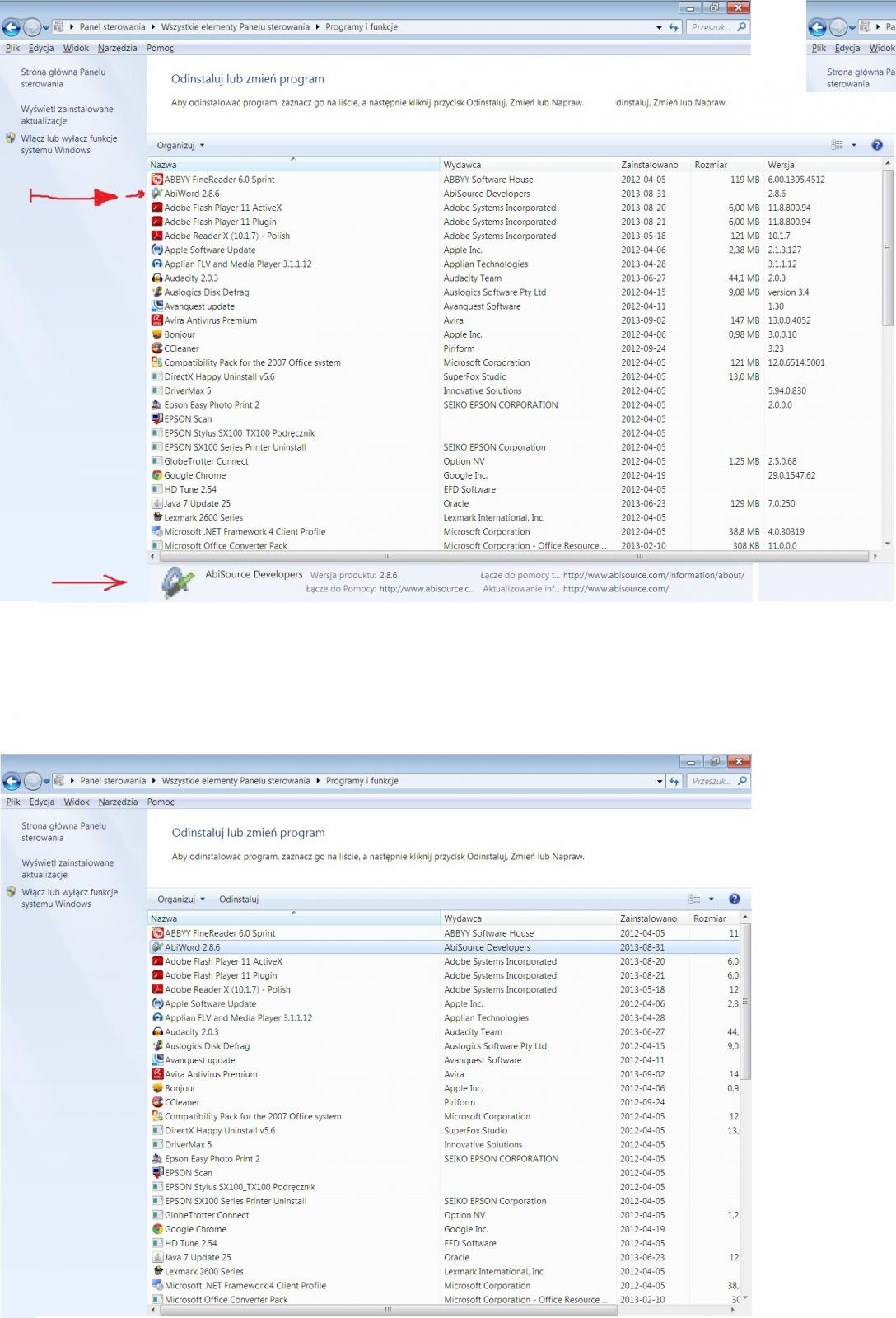Click Włącz lub wyłącz funkcje systemu Windows in the lower window
This screenshot has height=1318, width=896.
[70, 898]
